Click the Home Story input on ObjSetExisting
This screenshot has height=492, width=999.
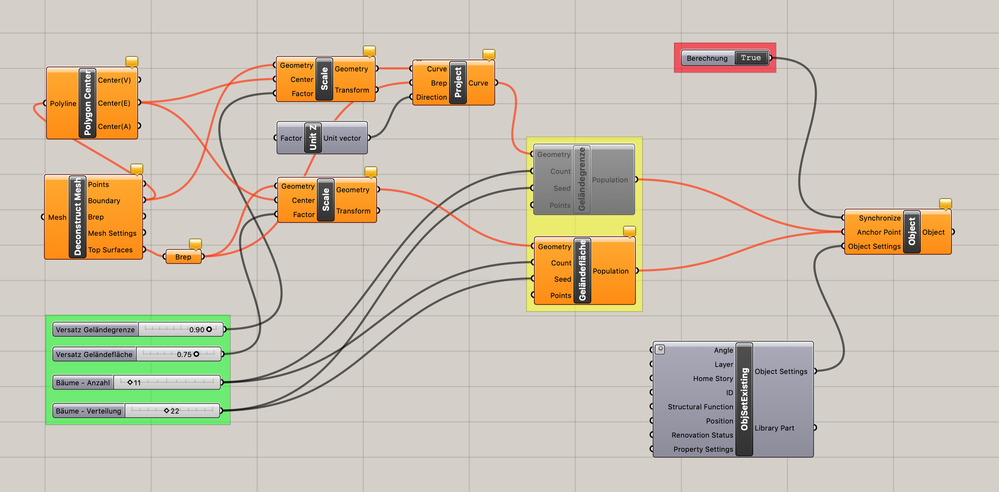coord(713,378)
